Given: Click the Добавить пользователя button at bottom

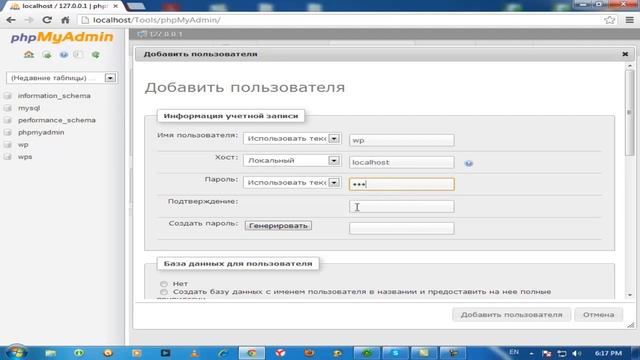Looking at the screenshot, I should [x=511, y=315].
